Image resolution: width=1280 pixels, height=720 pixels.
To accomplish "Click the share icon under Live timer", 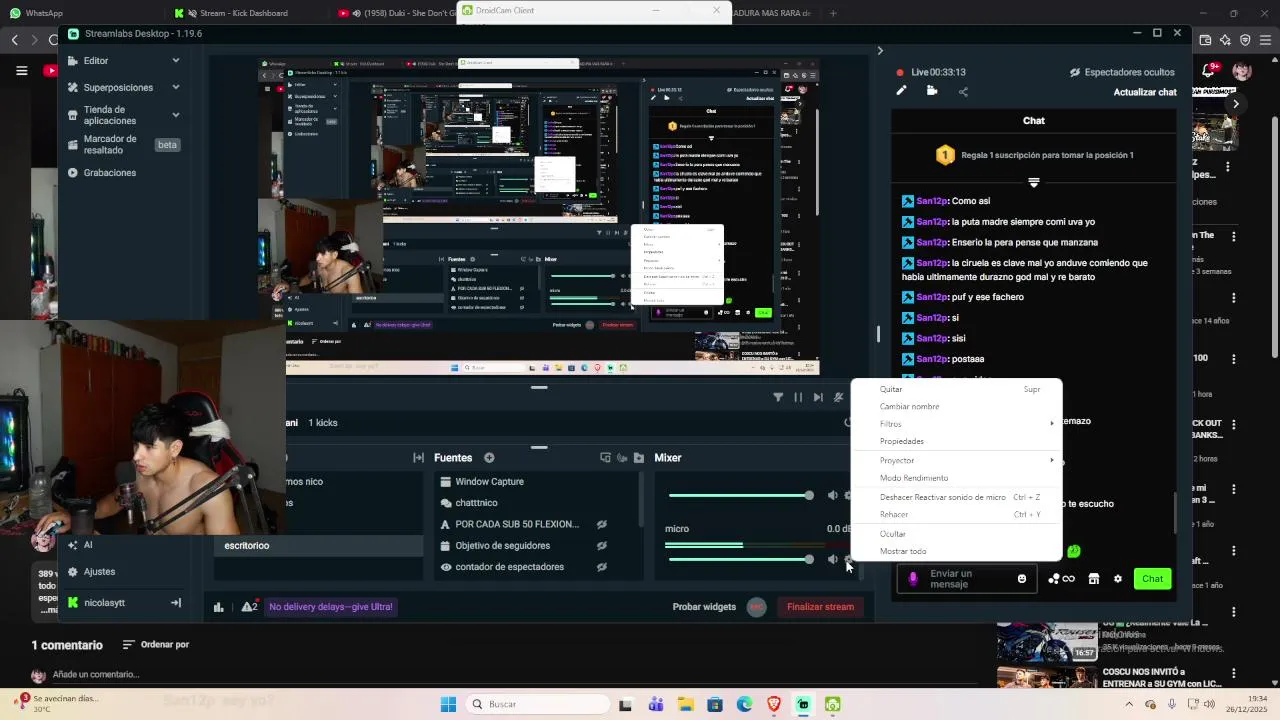I will (963, 92).
